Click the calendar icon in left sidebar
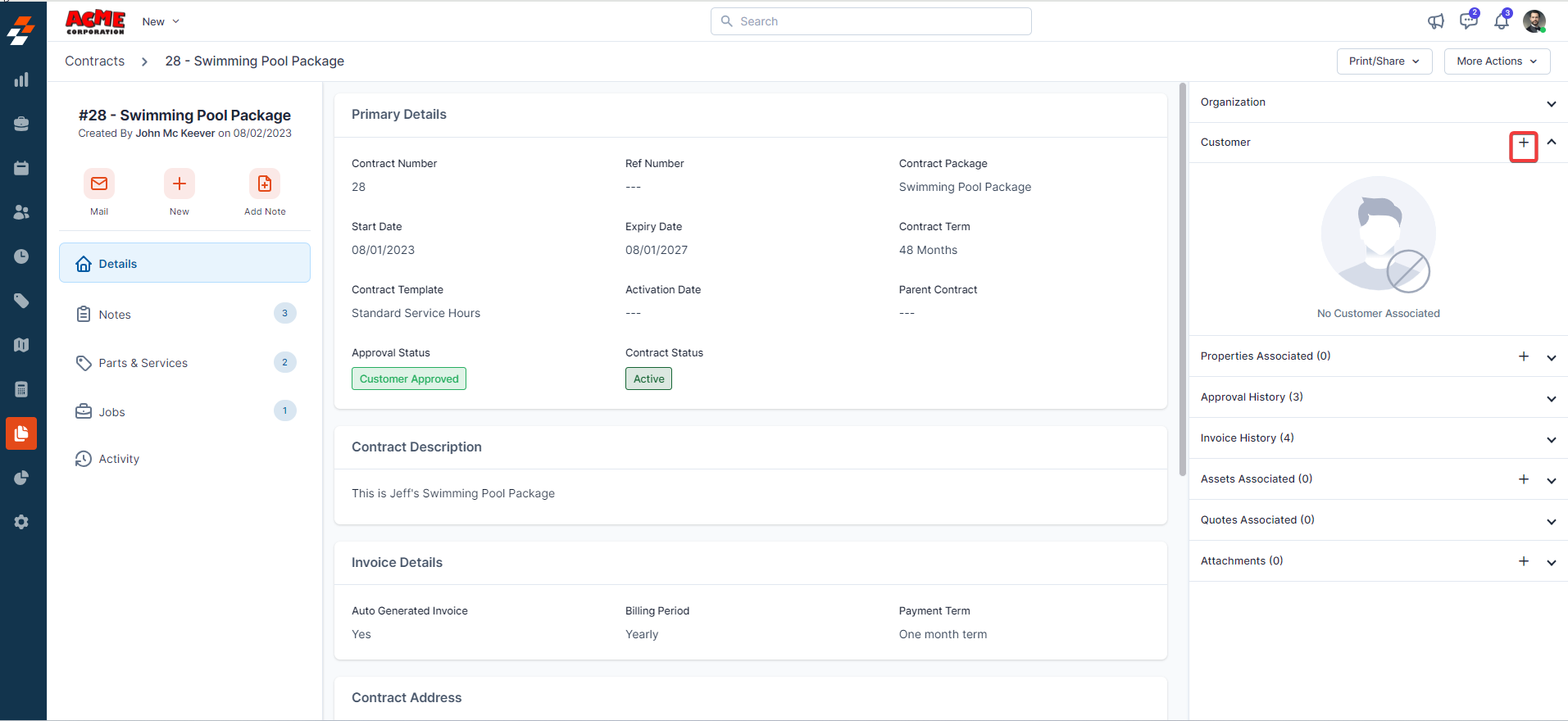The height and width of the screenshot is (721, 1568). (x=22, y=168)
